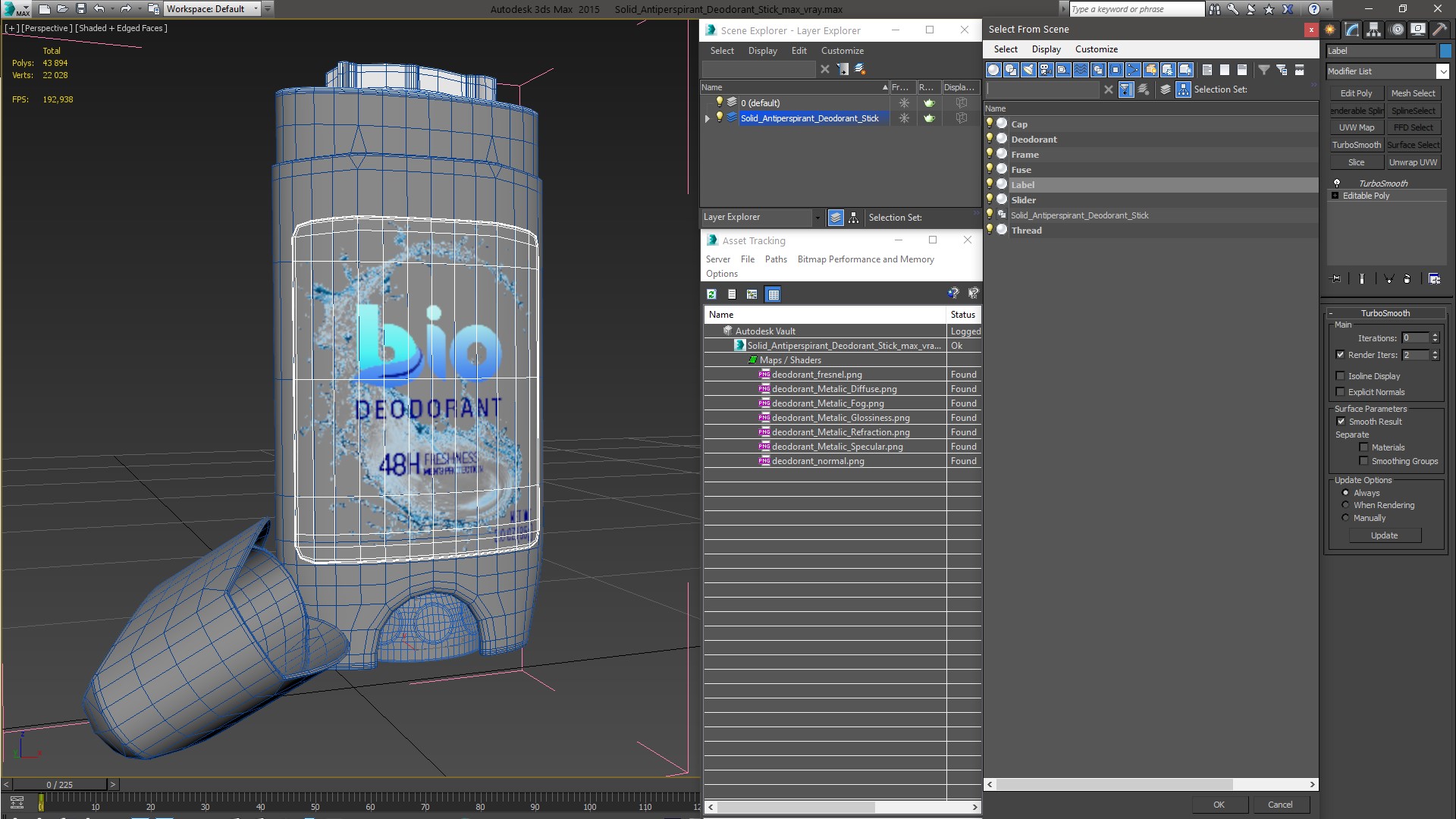Viewport: 1456px width, 819px height.
Task: Expand the Editable Poly stack entry
Action: (x=1335, y=196)
